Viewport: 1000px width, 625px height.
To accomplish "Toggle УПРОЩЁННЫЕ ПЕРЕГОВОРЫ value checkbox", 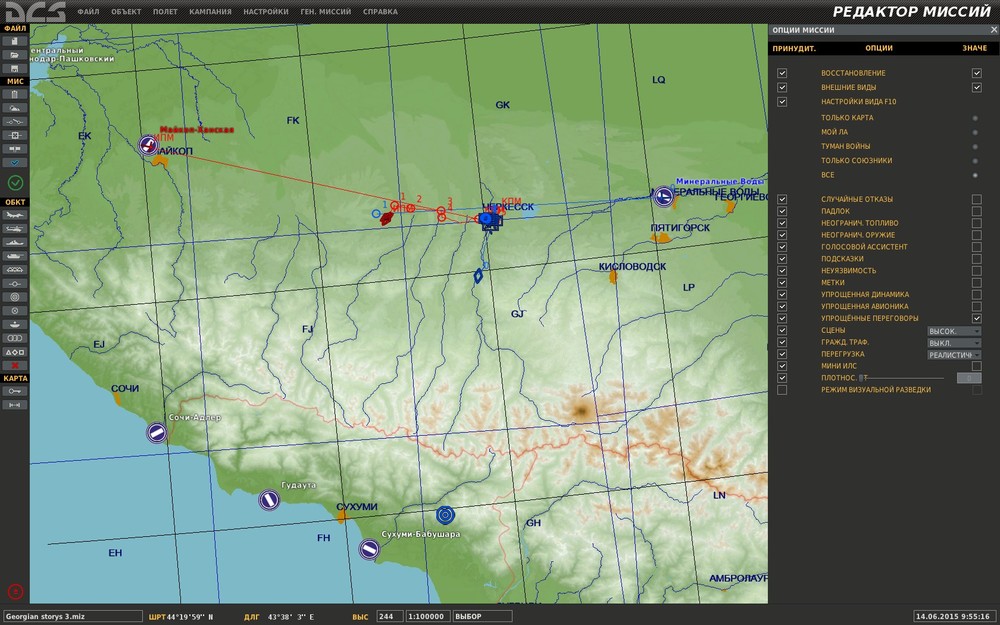I will coord(976,318).
